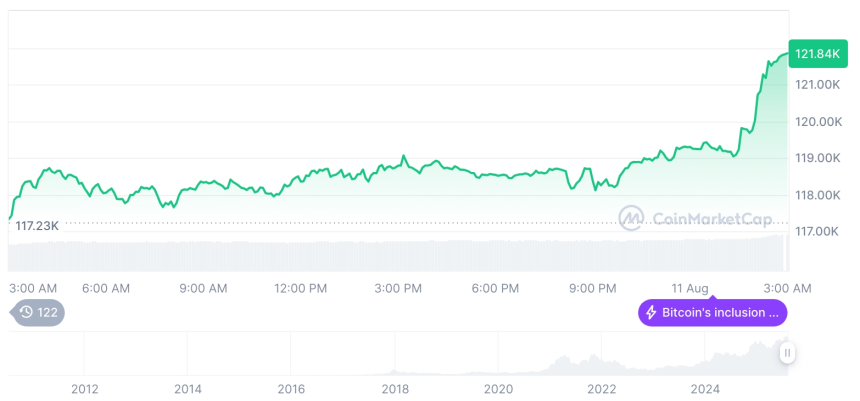Select 2024 on the history timeline
This screenshot has height=401, width=860.
point(705,388)
